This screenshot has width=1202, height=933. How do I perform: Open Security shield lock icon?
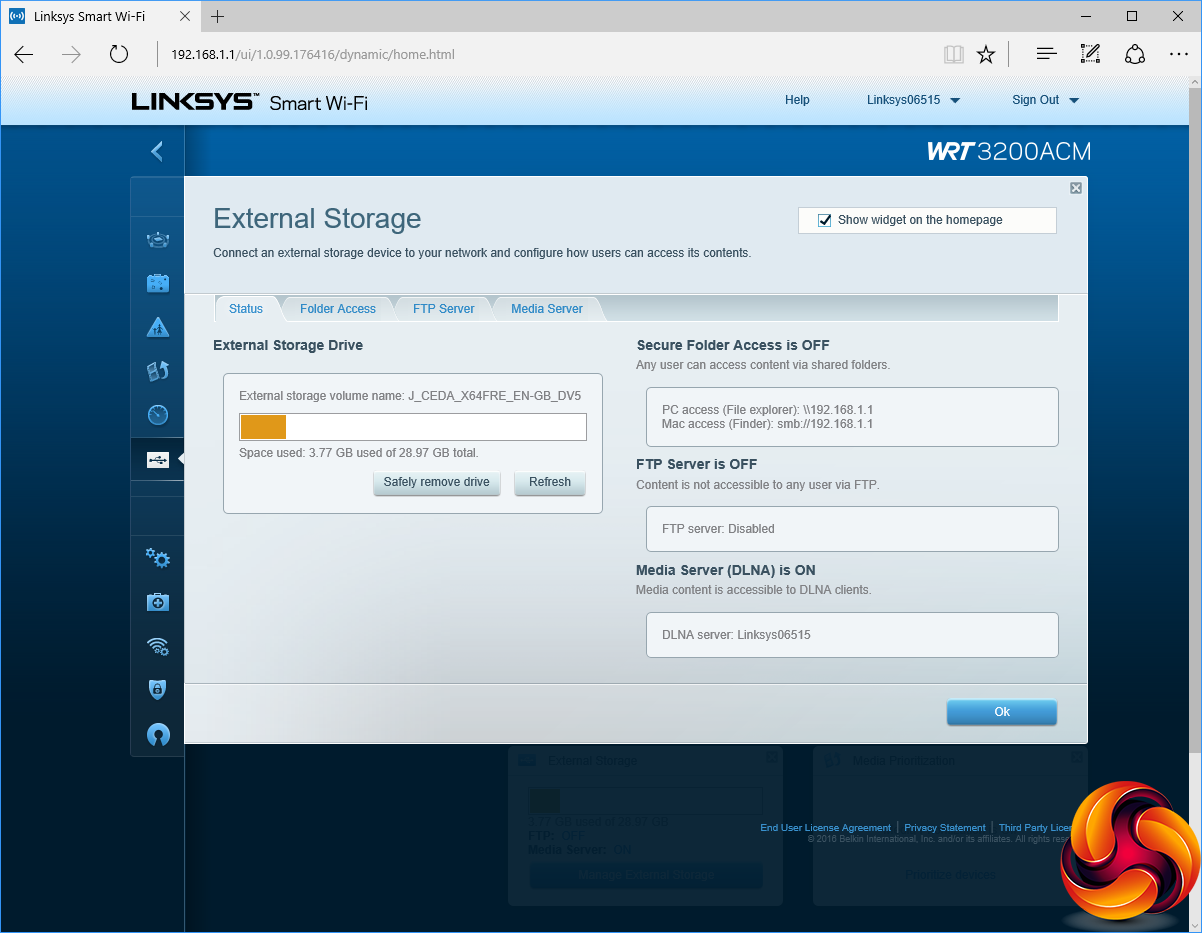click(x=157, y=690)
